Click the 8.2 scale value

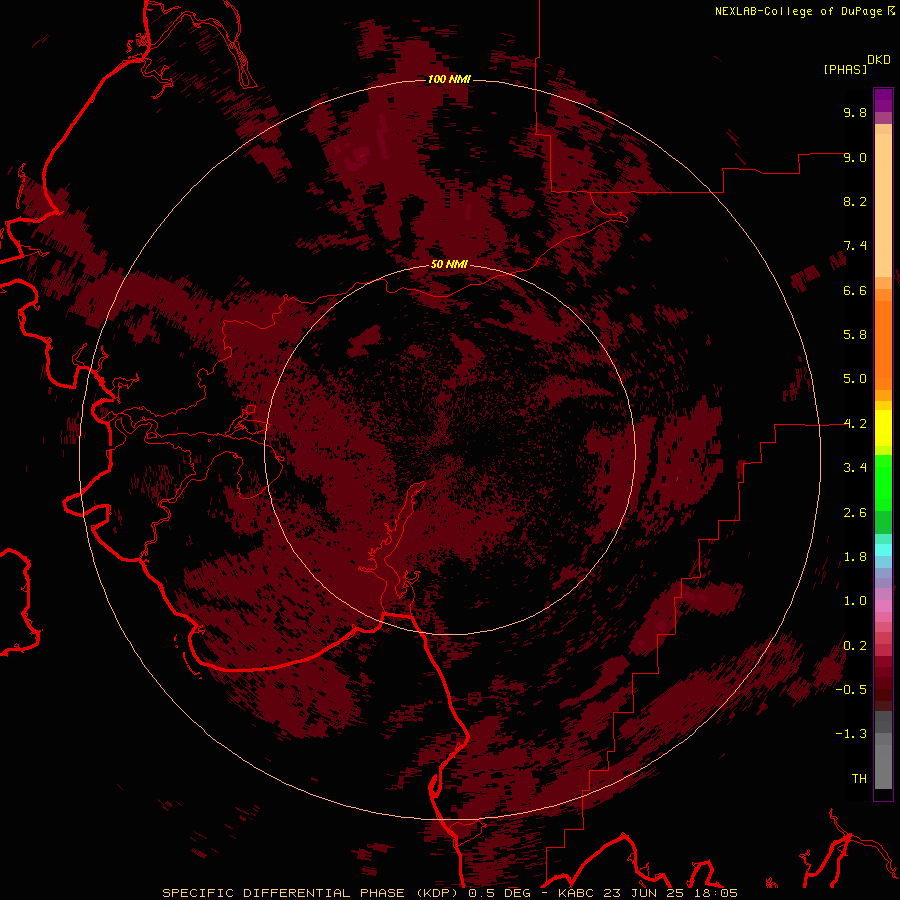tap(855, 202)
